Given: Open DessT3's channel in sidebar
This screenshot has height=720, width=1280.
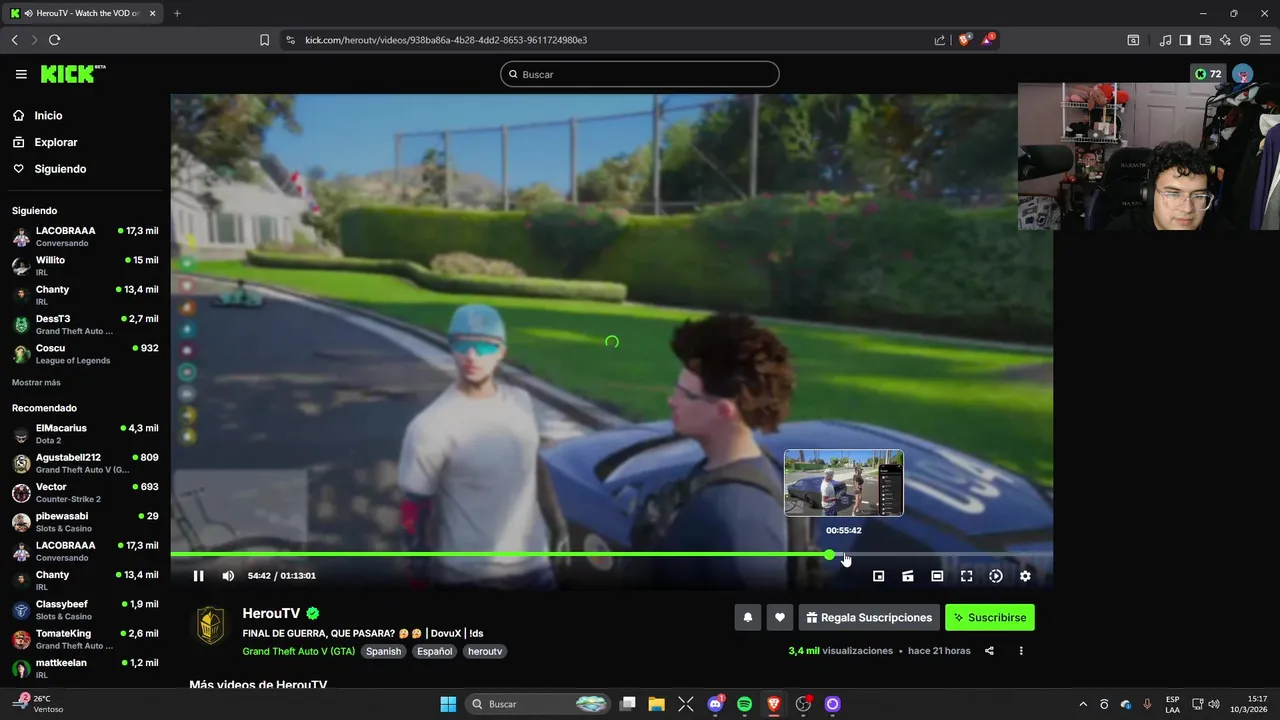Looking at the screenshot, I should (85, 324).
